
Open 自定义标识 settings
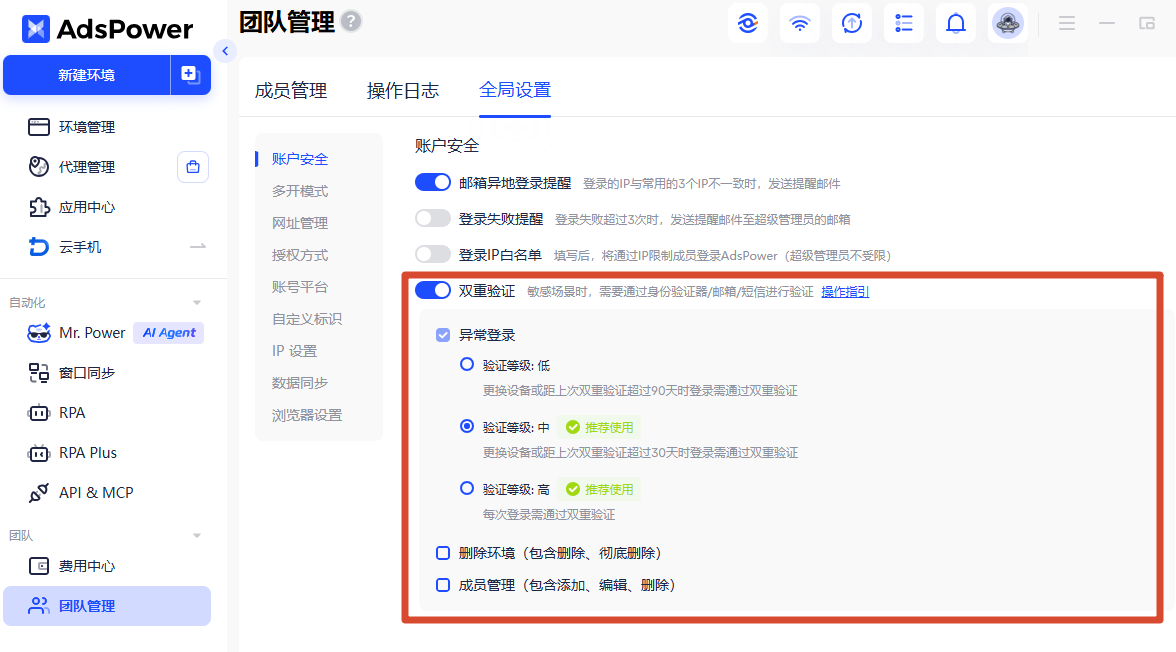coord(307,319)
